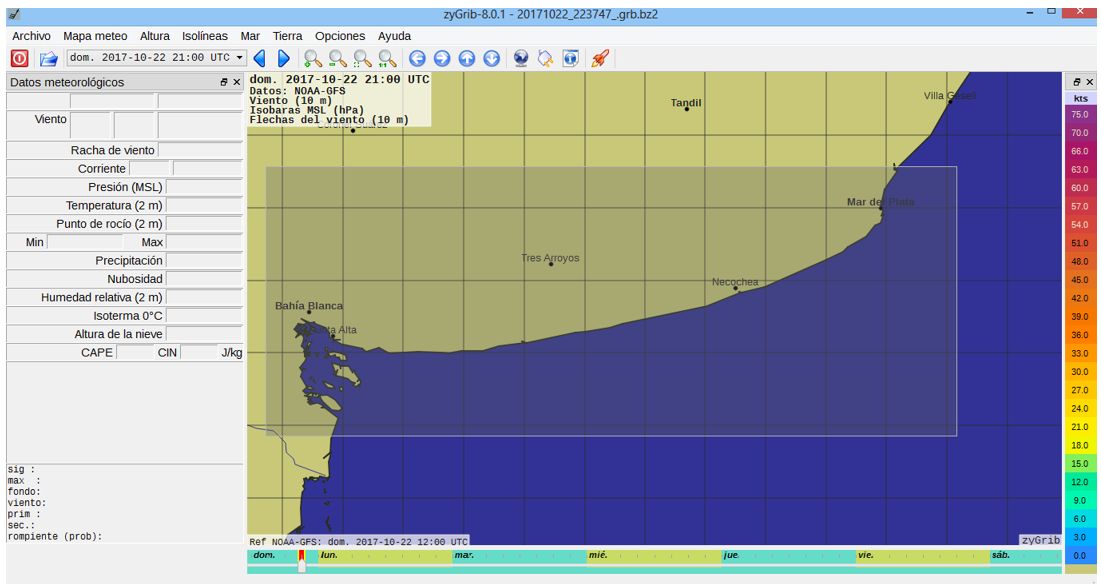The image size is (1101, 584).
Task: Click the zyGrib watermark label
Action: click(x=1041, y=540)
